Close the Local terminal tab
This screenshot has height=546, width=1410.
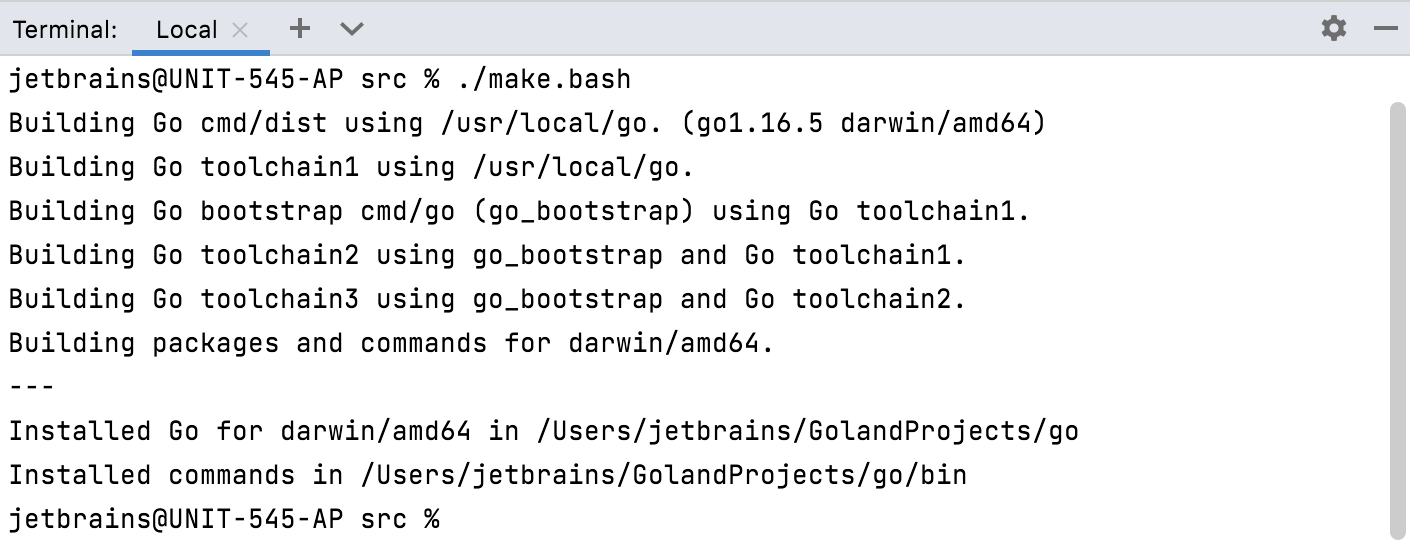[240, 30]
